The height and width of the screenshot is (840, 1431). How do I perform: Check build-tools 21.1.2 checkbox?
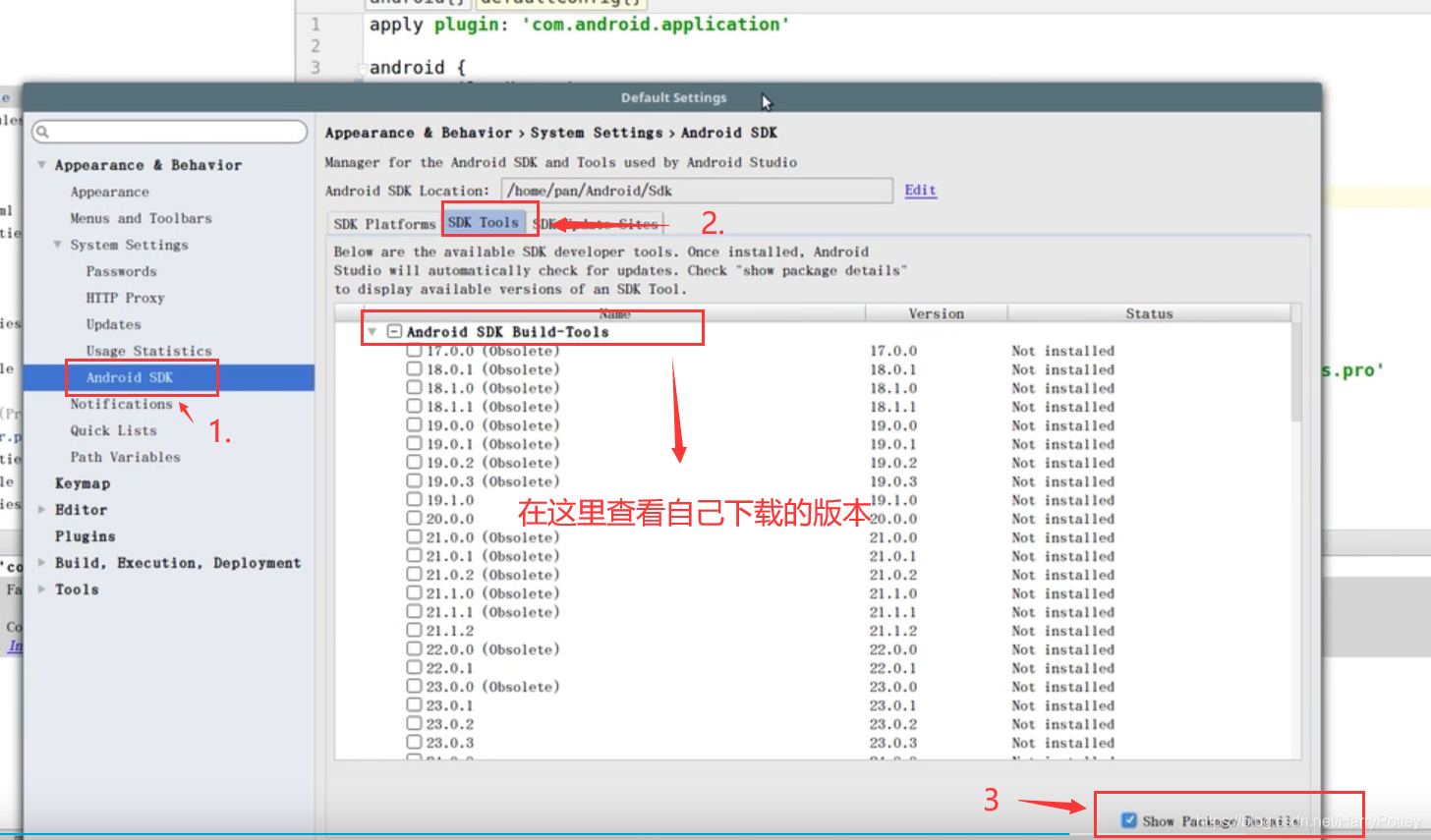[414, 631]
